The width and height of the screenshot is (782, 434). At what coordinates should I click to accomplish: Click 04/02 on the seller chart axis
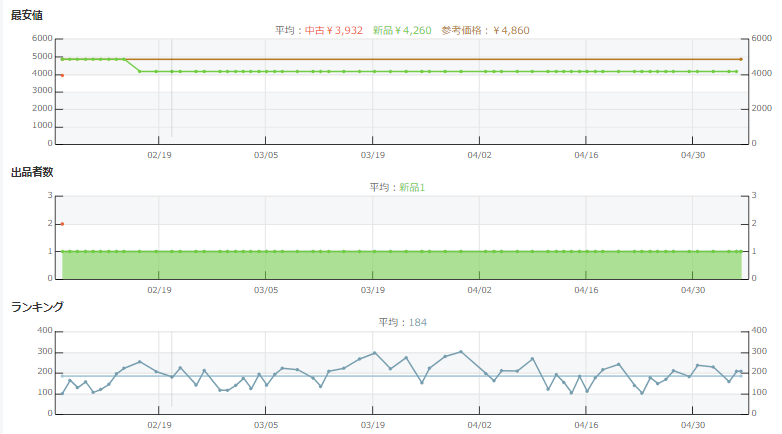point(479,290)
